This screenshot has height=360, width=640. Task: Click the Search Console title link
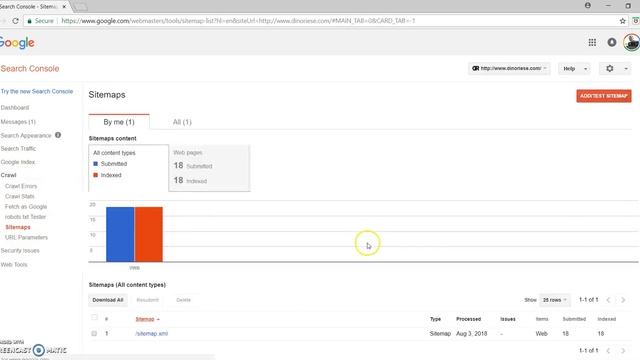point(30,69)
